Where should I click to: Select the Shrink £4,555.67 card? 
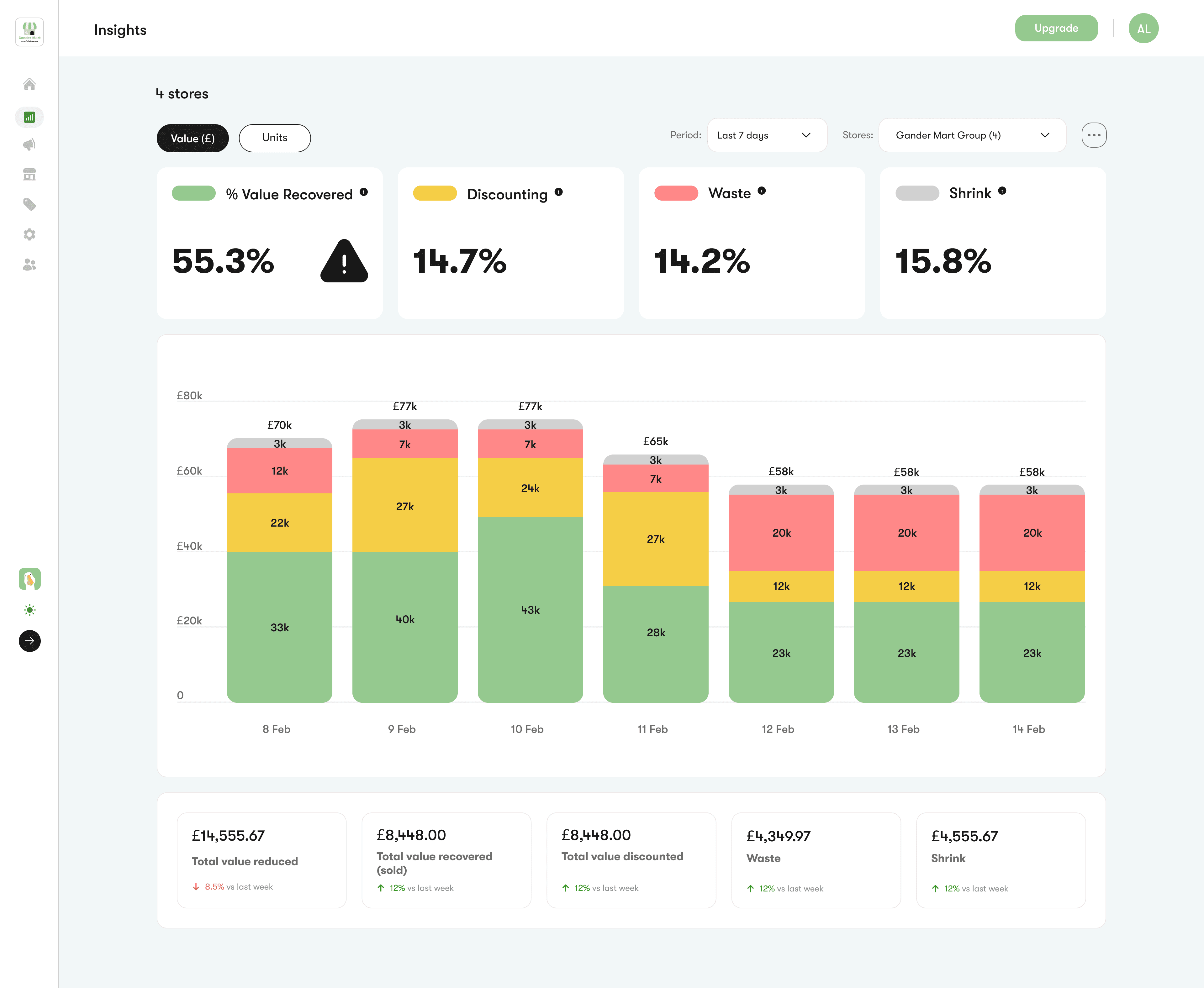(1001, 860)
